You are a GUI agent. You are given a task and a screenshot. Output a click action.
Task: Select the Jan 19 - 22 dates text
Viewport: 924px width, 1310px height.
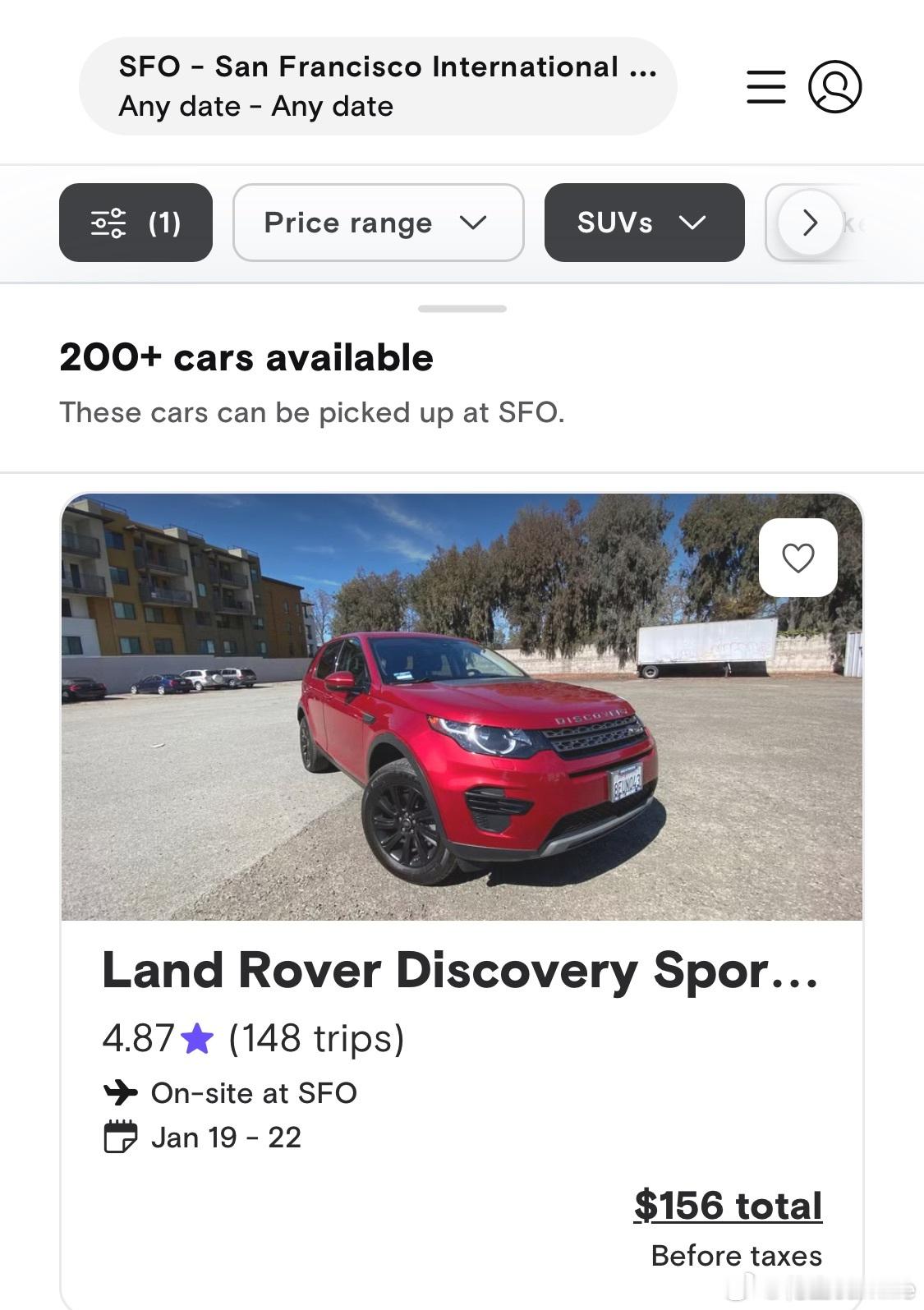(226, 1138)
